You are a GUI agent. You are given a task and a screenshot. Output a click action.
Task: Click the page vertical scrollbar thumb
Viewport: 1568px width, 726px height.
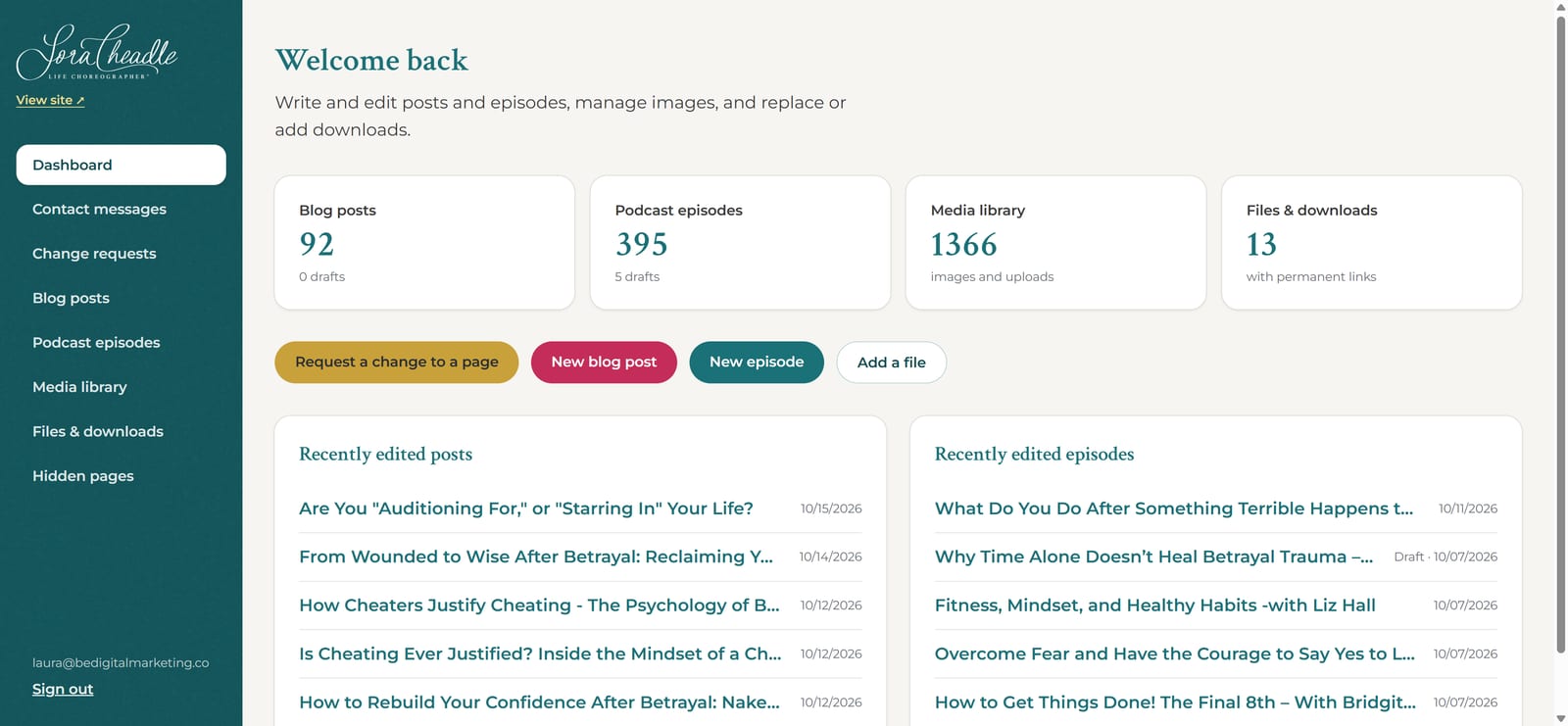[1561, 333]
